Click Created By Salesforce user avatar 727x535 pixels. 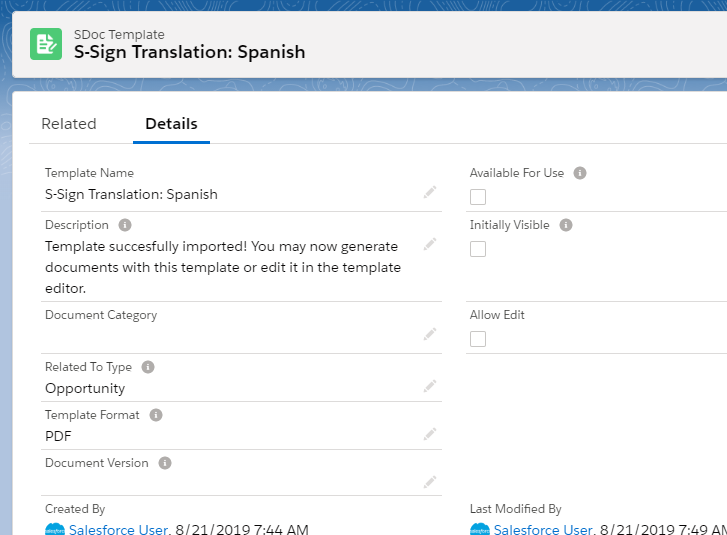click(55, 529)
